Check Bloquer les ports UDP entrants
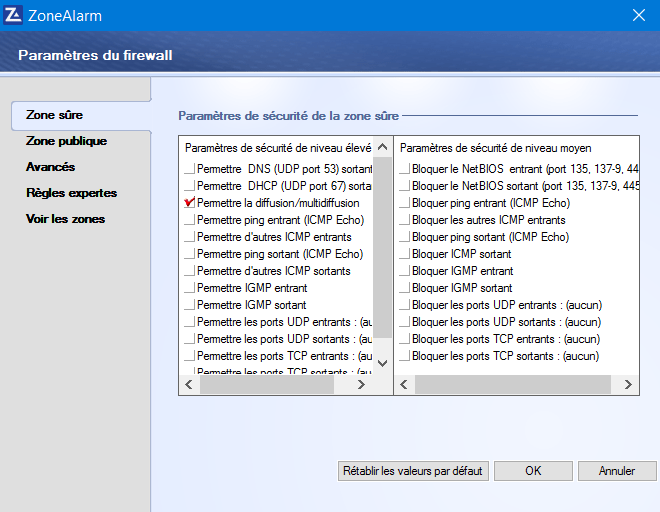Viewport: 660px width, 512px height. (x=405, y=305)
